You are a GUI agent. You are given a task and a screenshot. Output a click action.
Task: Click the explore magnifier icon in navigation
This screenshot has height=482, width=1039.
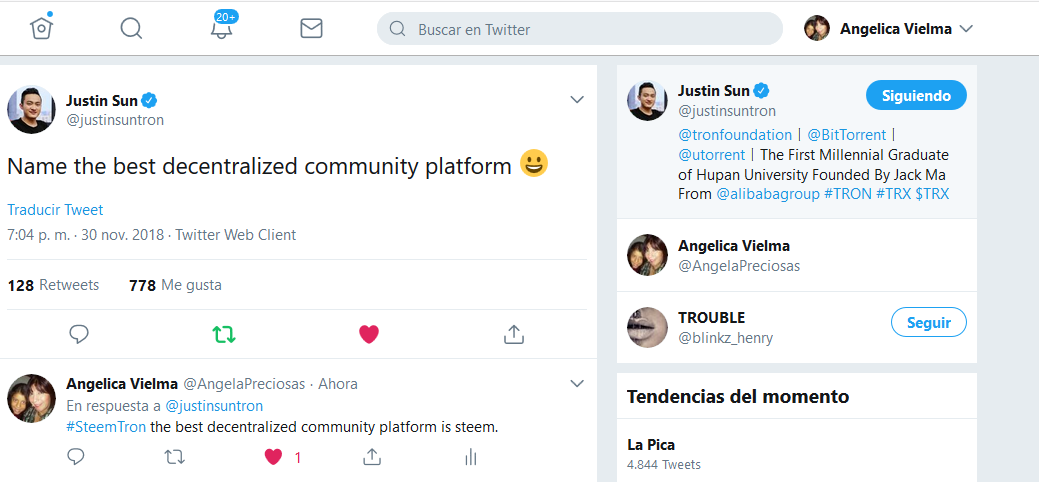(131, 28)
